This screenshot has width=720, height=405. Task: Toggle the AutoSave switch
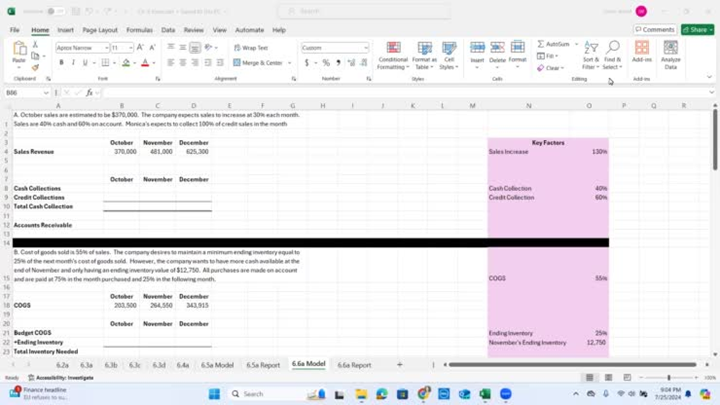[51, 11]
